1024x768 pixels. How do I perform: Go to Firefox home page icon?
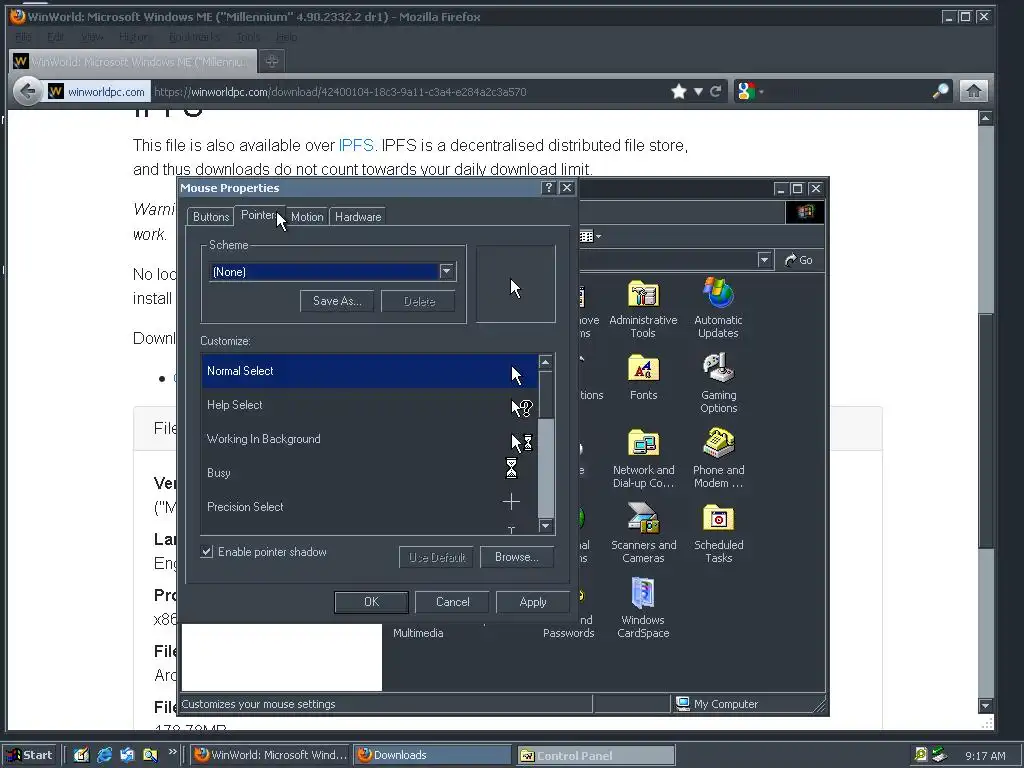[973, 91]
